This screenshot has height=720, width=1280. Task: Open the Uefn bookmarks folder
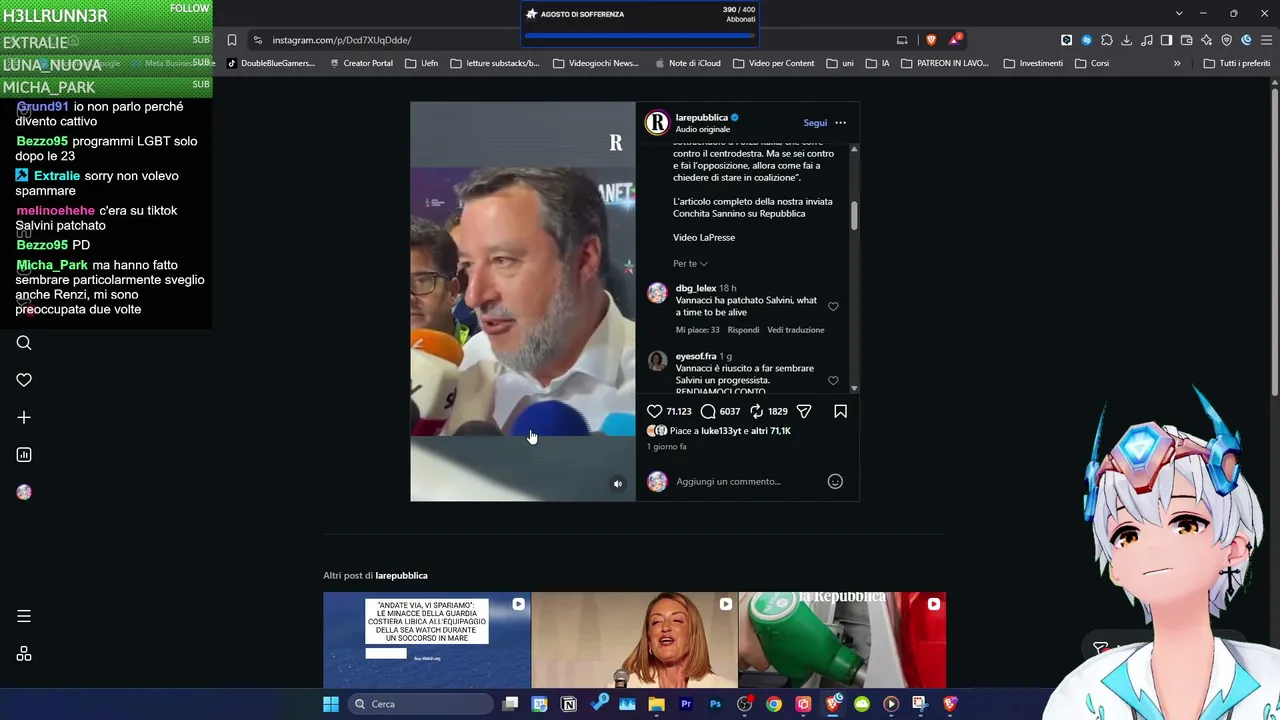point(421,63)
